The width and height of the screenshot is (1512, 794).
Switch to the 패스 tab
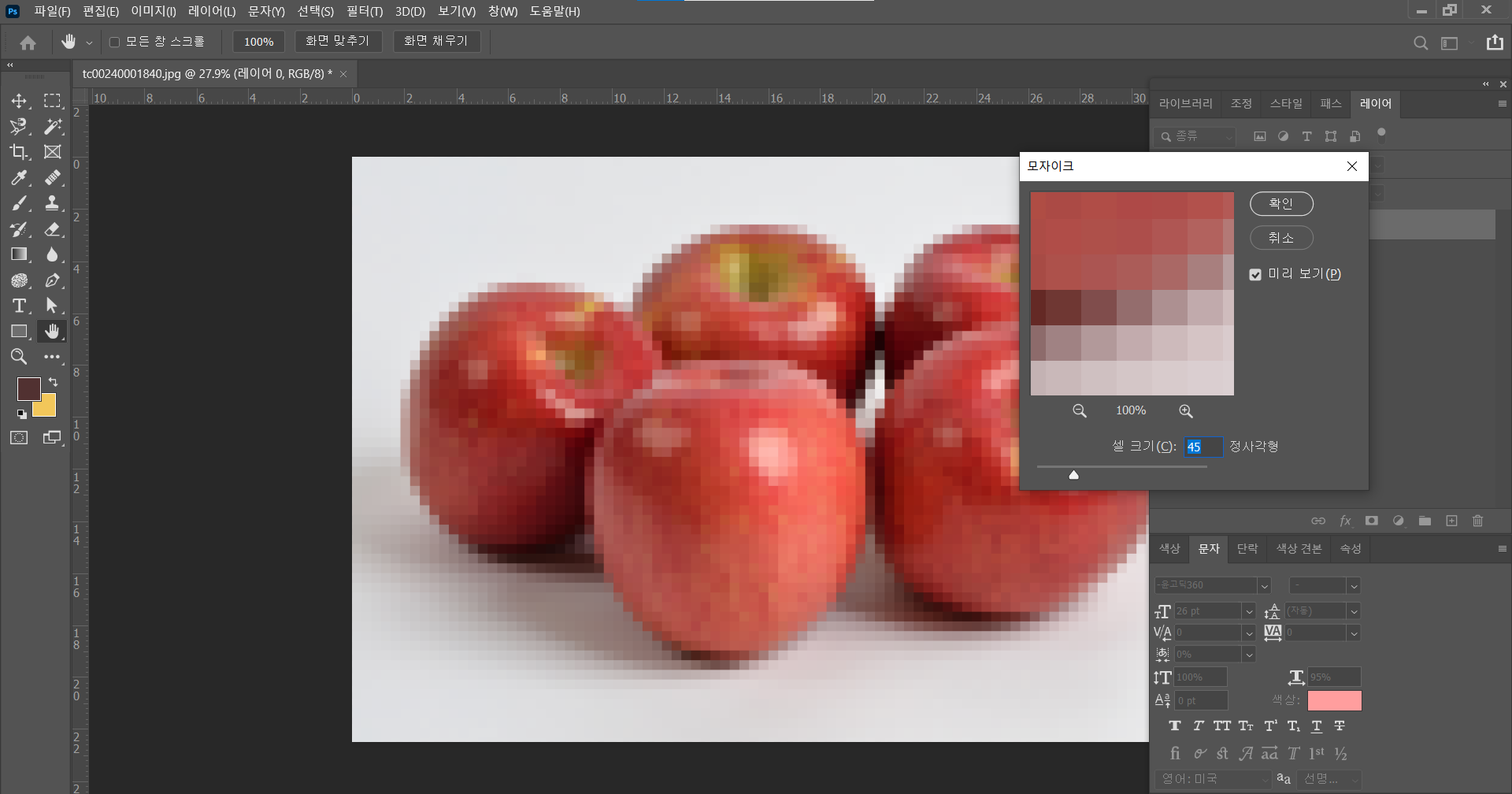pyautogui.click(x=1331, y=103)
